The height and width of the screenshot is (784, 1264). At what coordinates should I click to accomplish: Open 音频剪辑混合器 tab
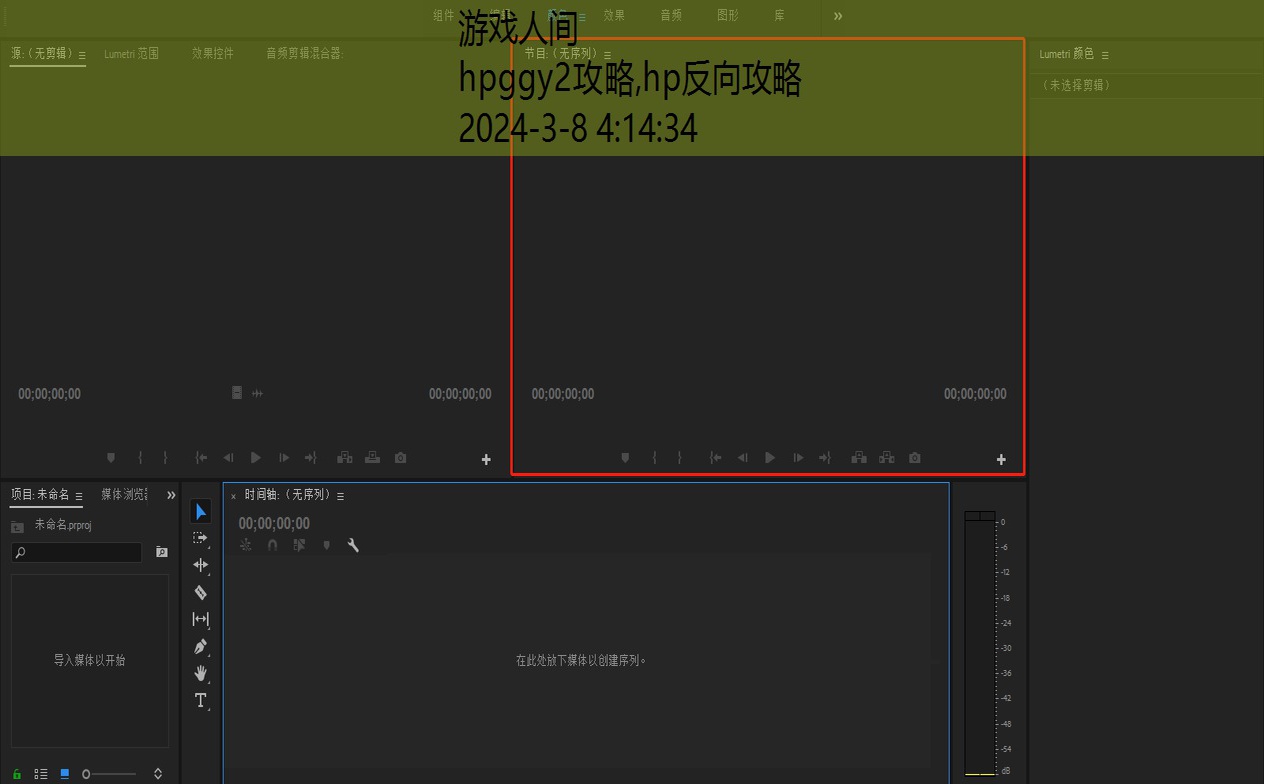(x=305, y=54)
